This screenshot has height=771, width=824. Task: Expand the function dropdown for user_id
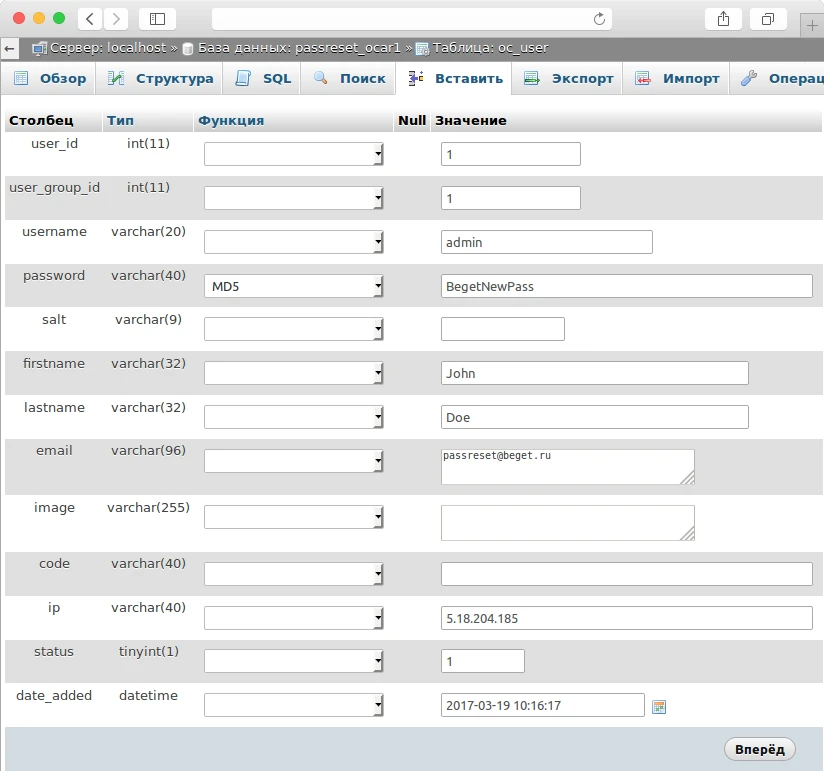click(294, 155)
